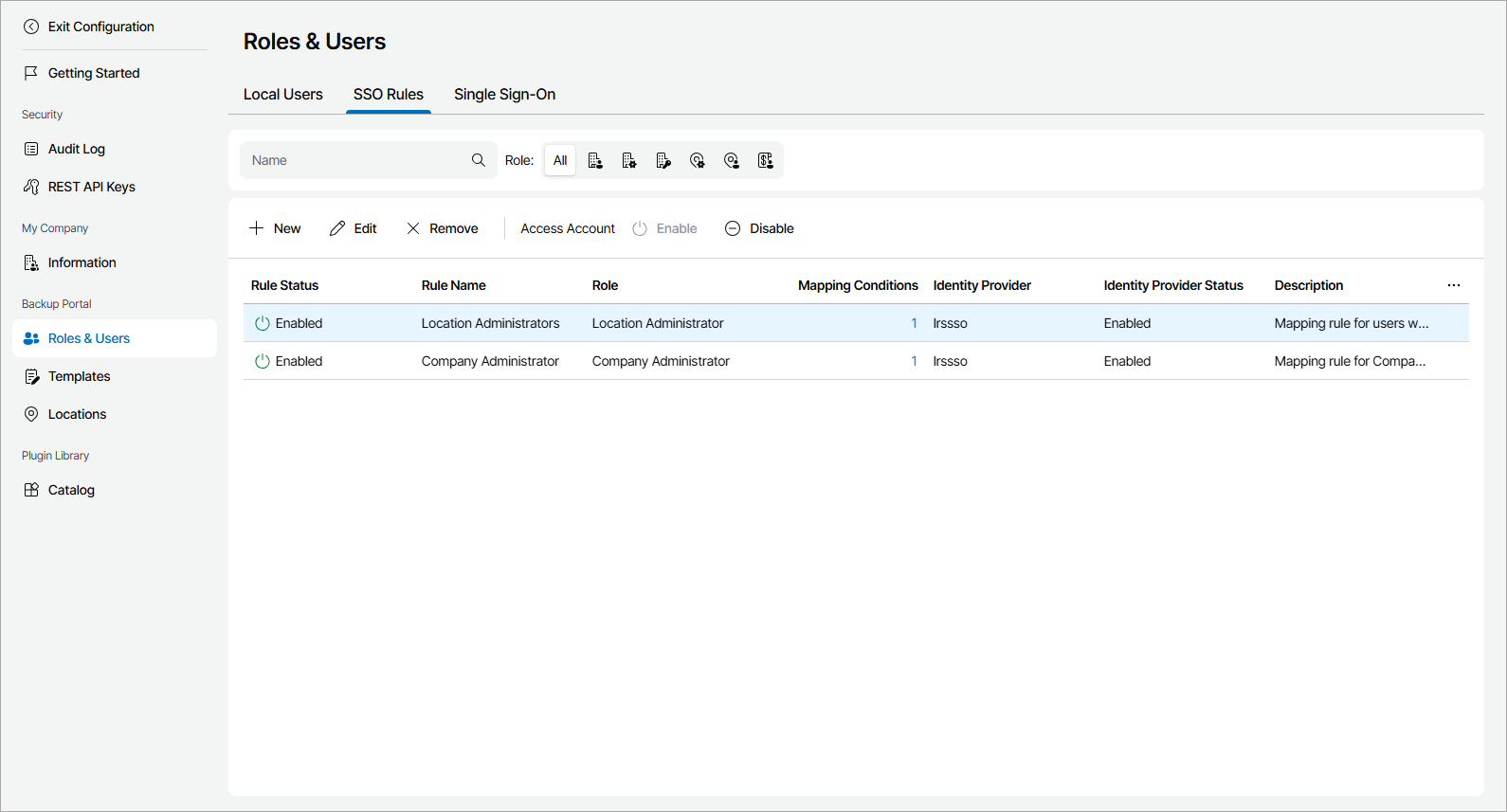Open the column options ellipsis menu
This screenshot has height=812, width=1507.
(1454, 285)
